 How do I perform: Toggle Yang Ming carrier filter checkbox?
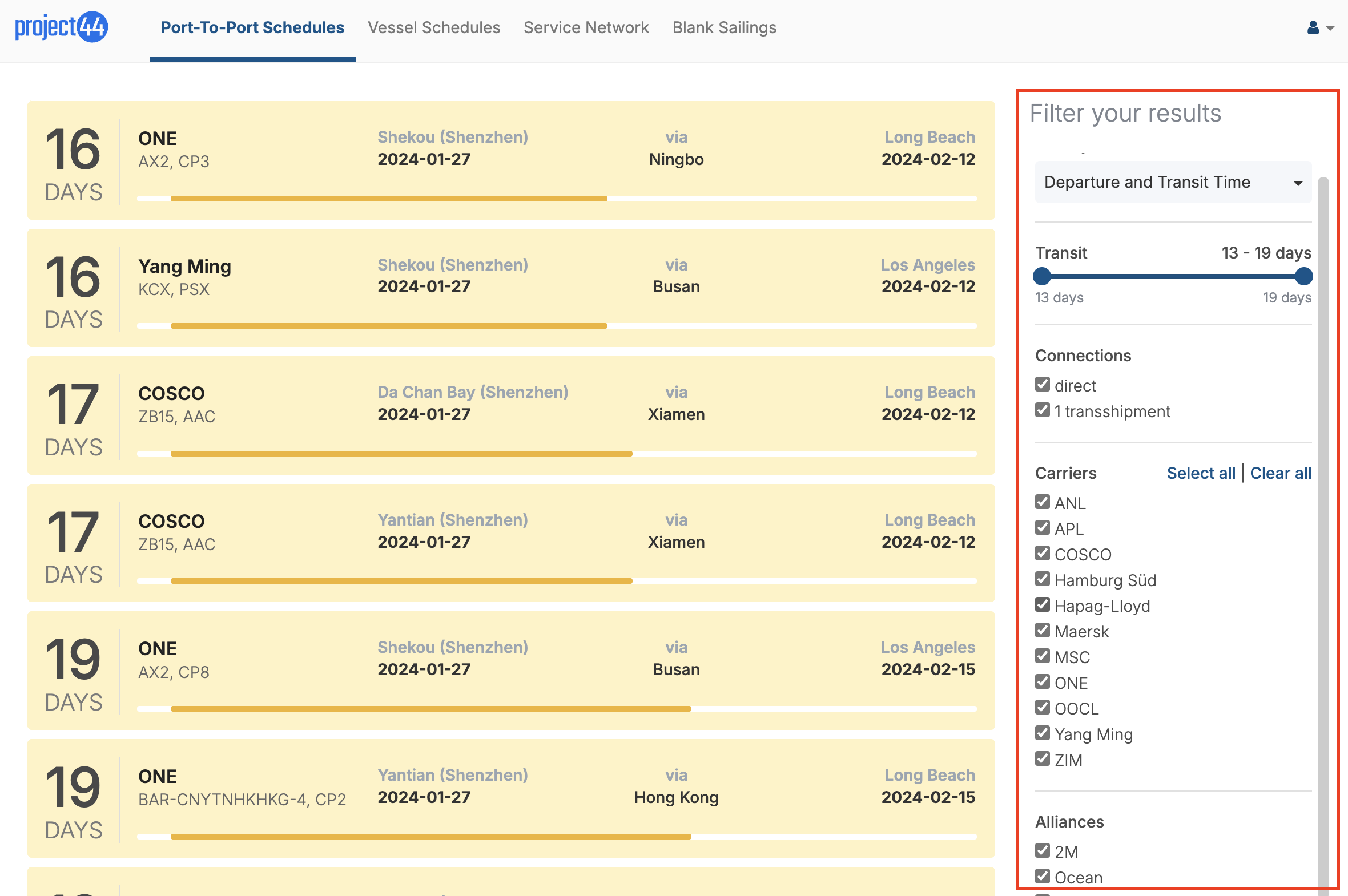coord(1042,734)
